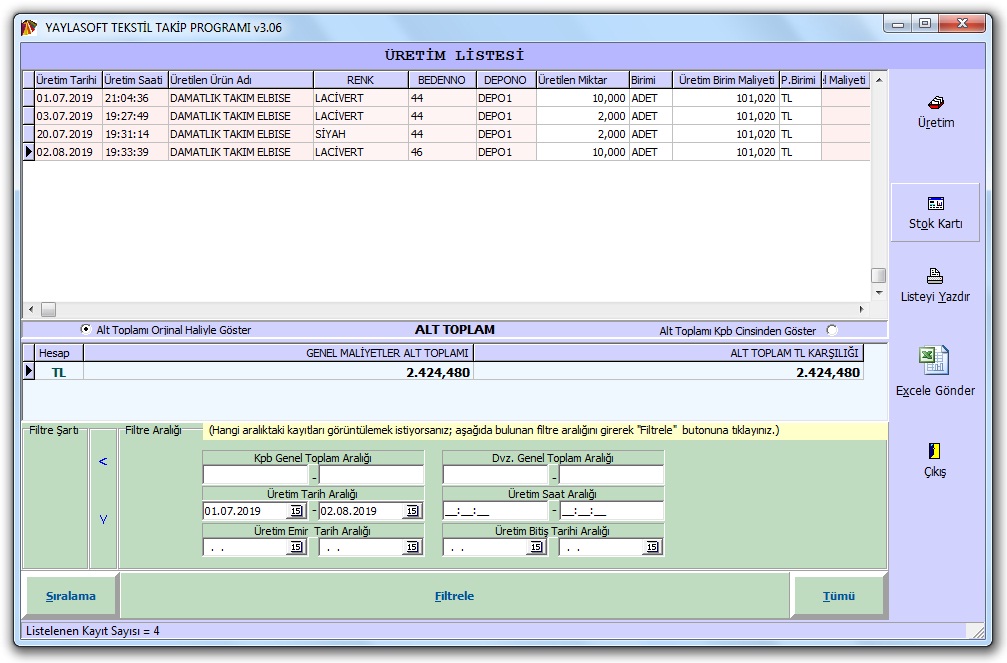Click the Sıralama button
Image resolution: width=1007 pixels, height=663 pixels.
coord(71,596)
